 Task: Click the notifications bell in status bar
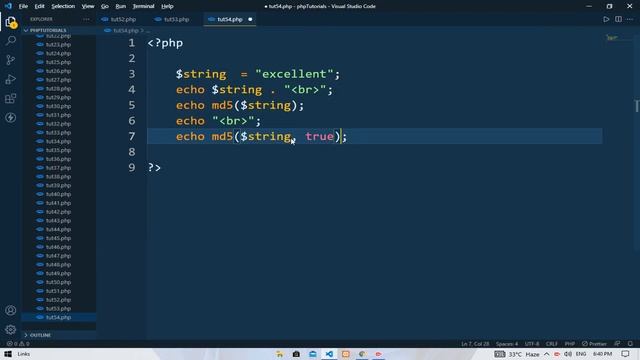click(x=631, y=344)
